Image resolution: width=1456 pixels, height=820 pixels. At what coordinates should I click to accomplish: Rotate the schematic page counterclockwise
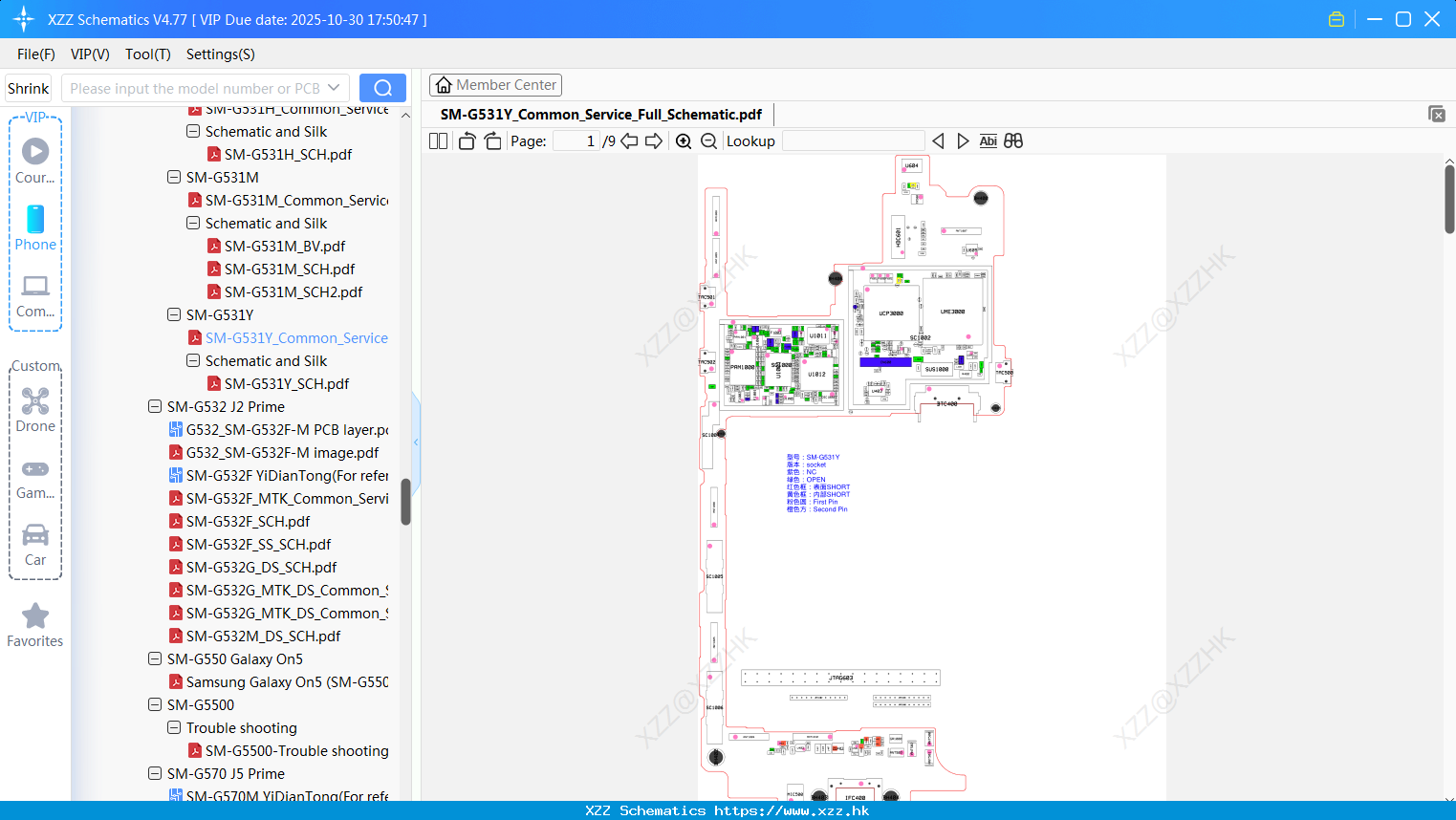tap(466, 140)
